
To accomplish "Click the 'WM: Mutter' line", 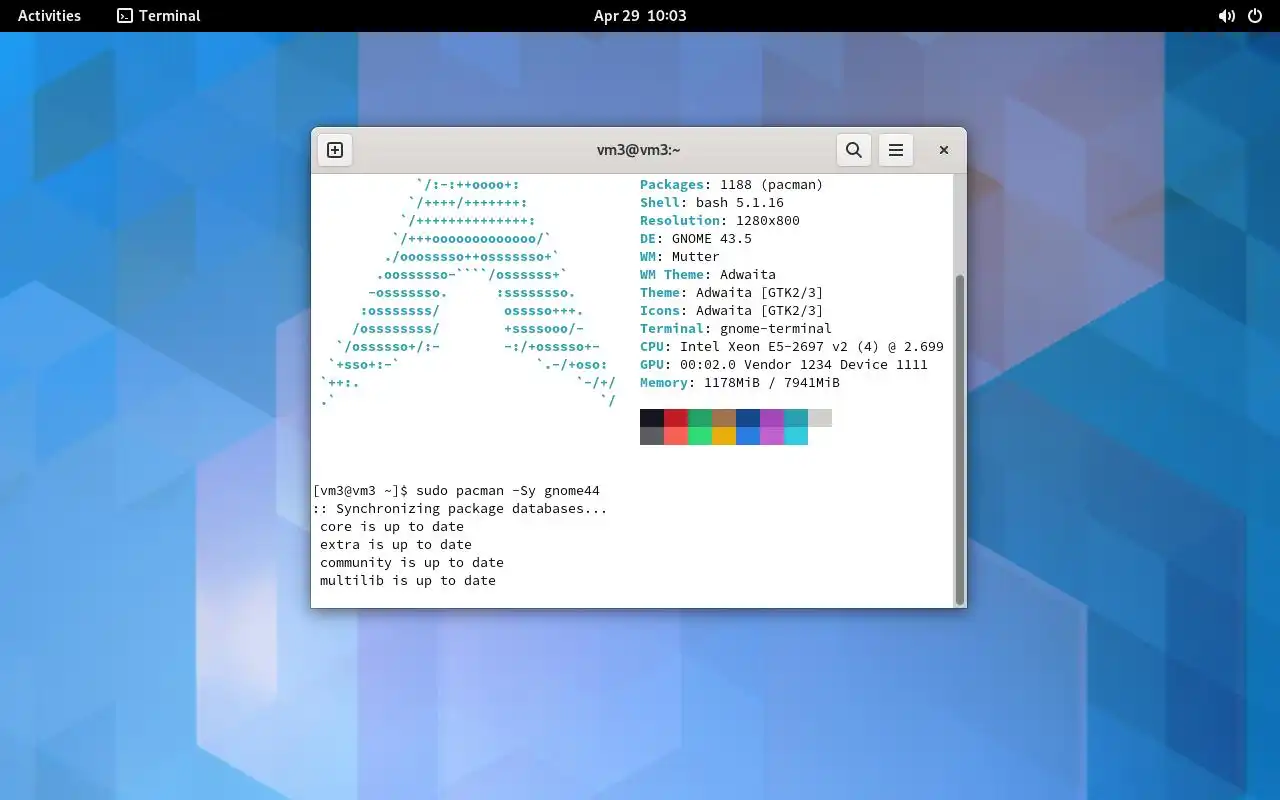I will click(x=680, y=257).
